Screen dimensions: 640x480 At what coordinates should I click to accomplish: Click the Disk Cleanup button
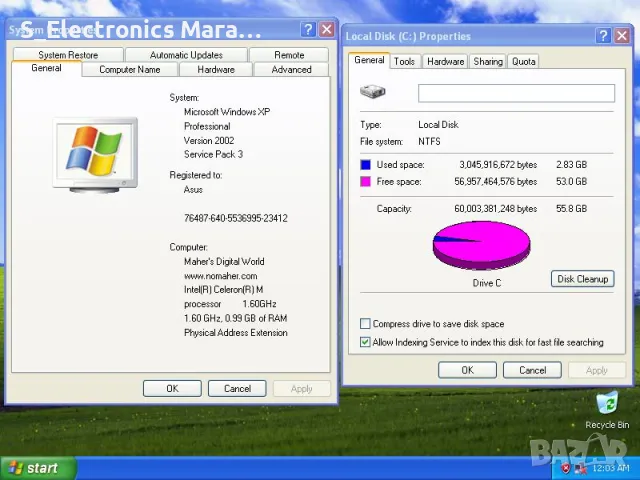click(x=582, y=279)
